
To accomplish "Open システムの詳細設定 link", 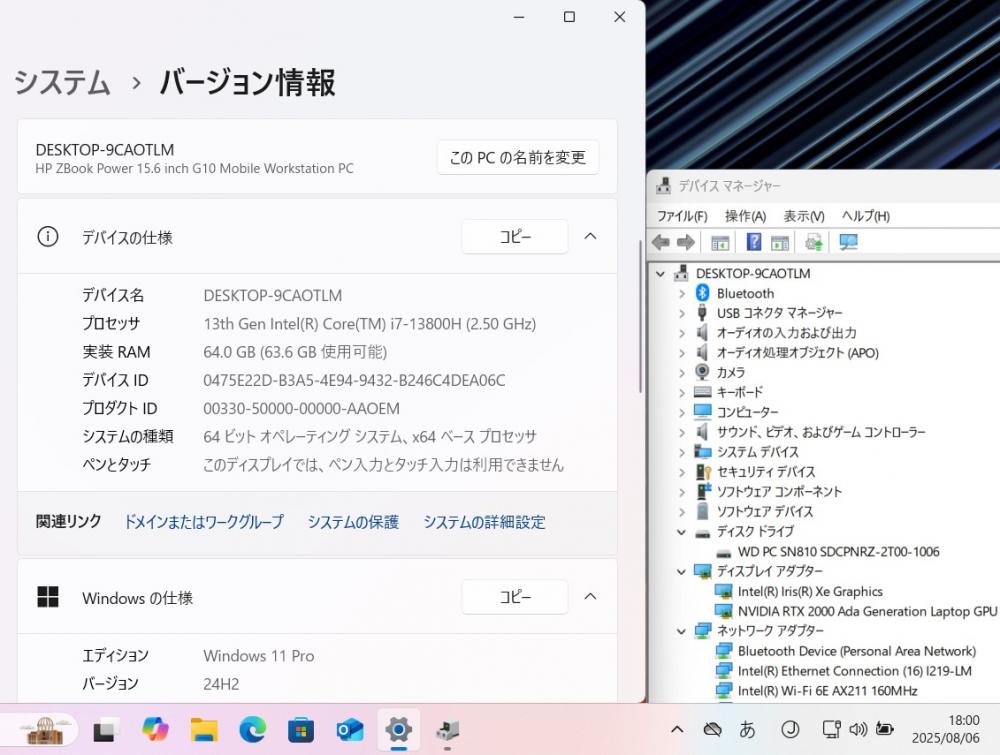I will pos(485,522).
